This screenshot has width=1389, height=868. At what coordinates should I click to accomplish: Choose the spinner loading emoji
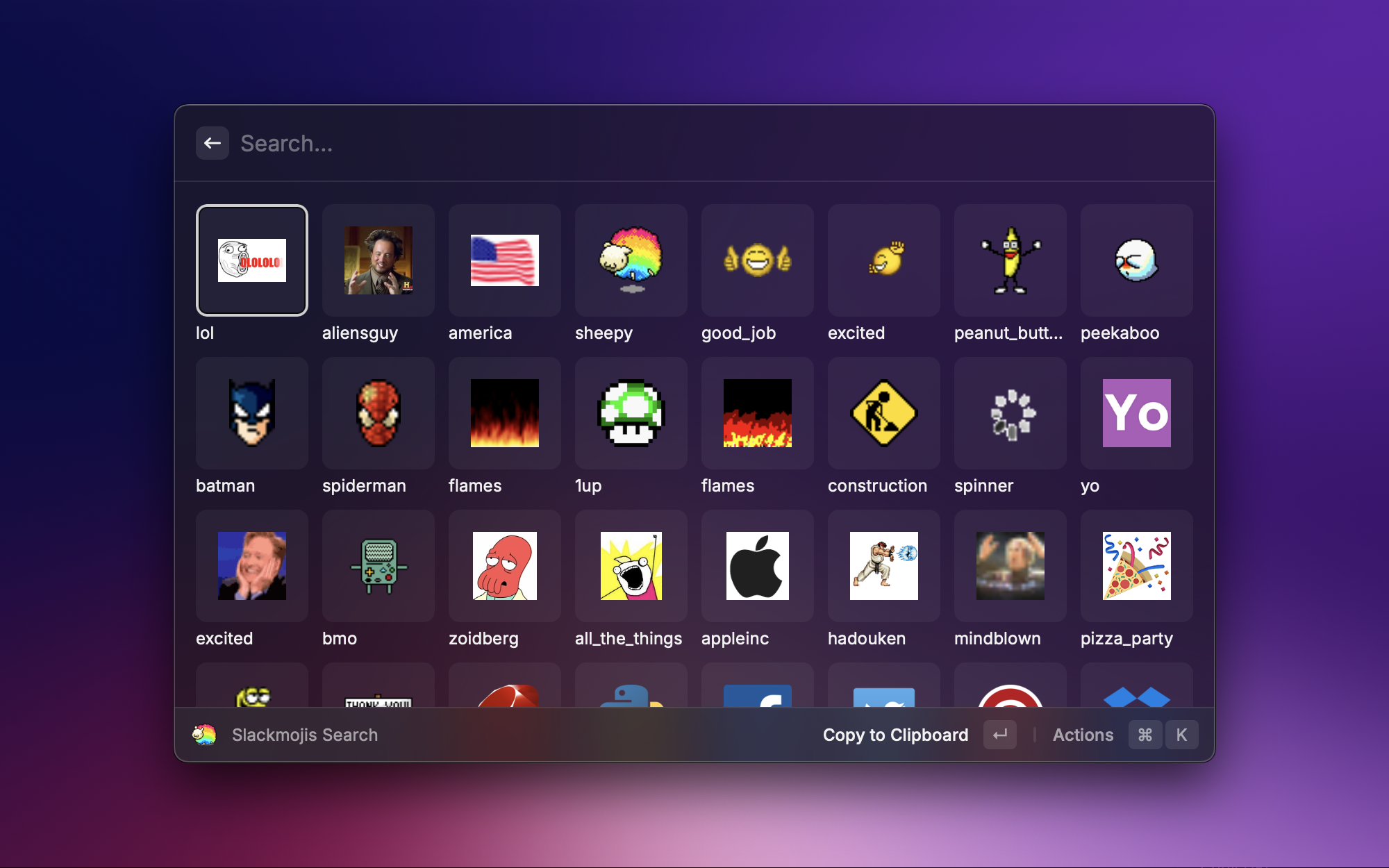click(x=1010, y=413)
